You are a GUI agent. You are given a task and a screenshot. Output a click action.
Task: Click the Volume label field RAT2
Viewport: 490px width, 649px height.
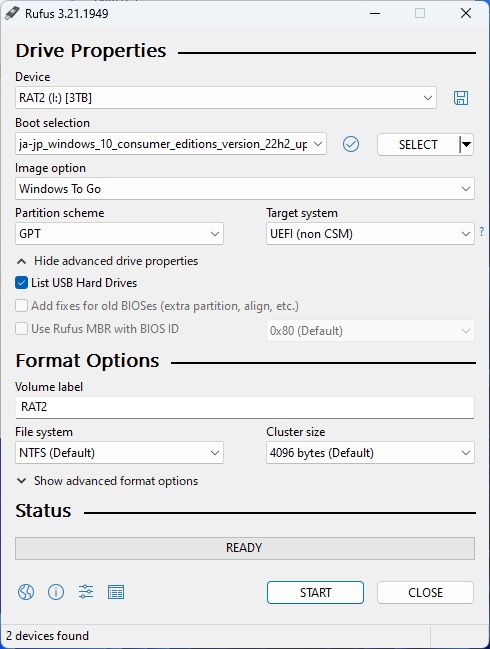245,407
